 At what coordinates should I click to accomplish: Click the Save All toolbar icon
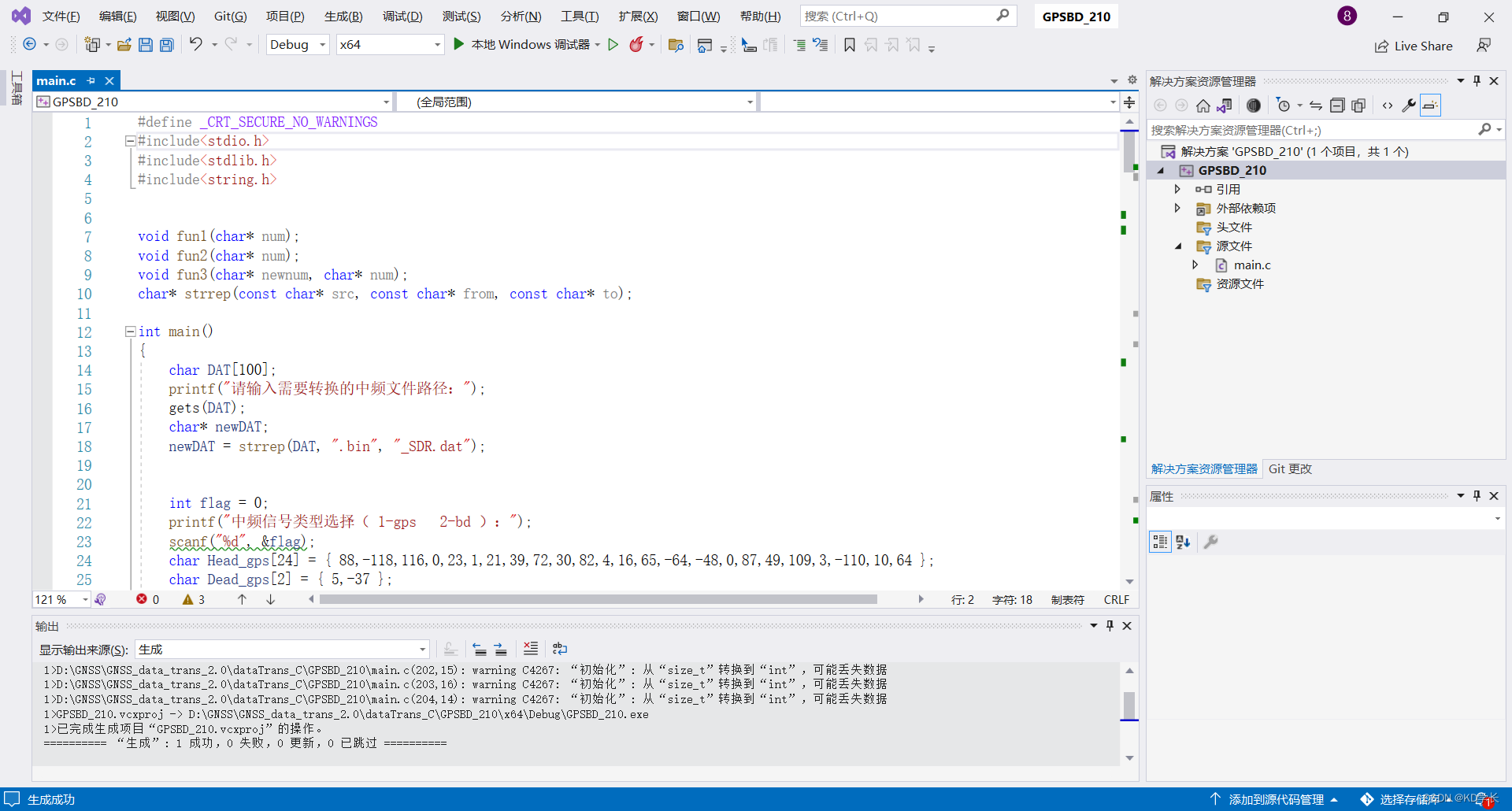tap(166, 45)
